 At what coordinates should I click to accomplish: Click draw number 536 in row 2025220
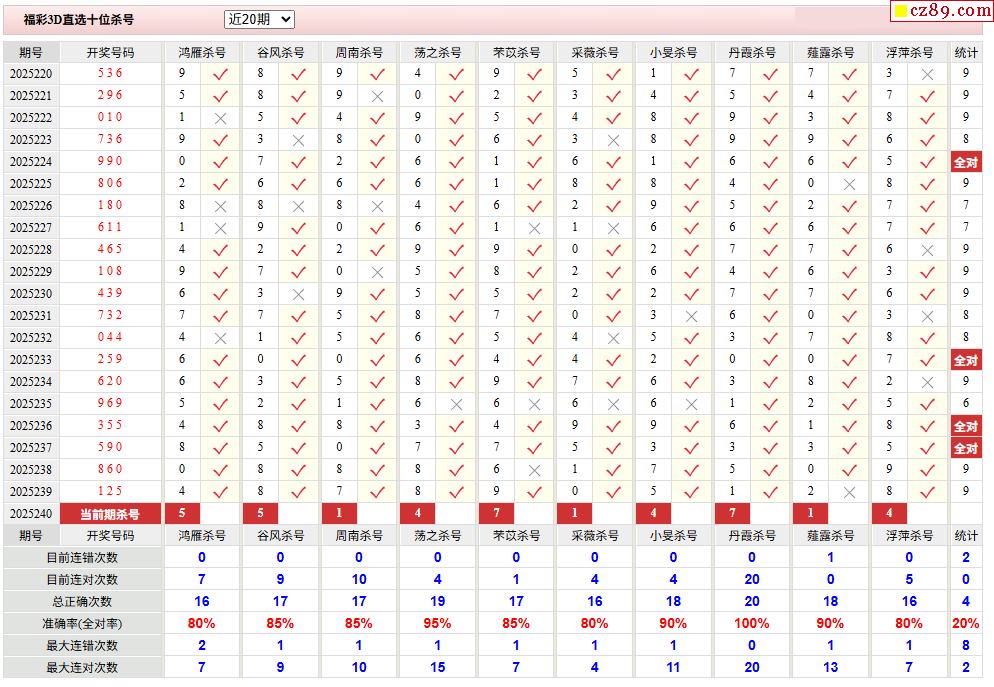110,73
